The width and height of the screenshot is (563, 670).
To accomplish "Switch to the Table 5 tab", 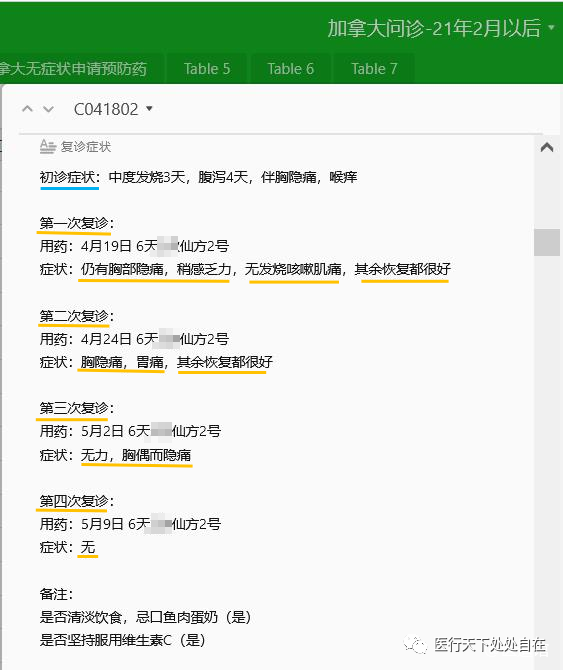I will [x=207, y=68].
